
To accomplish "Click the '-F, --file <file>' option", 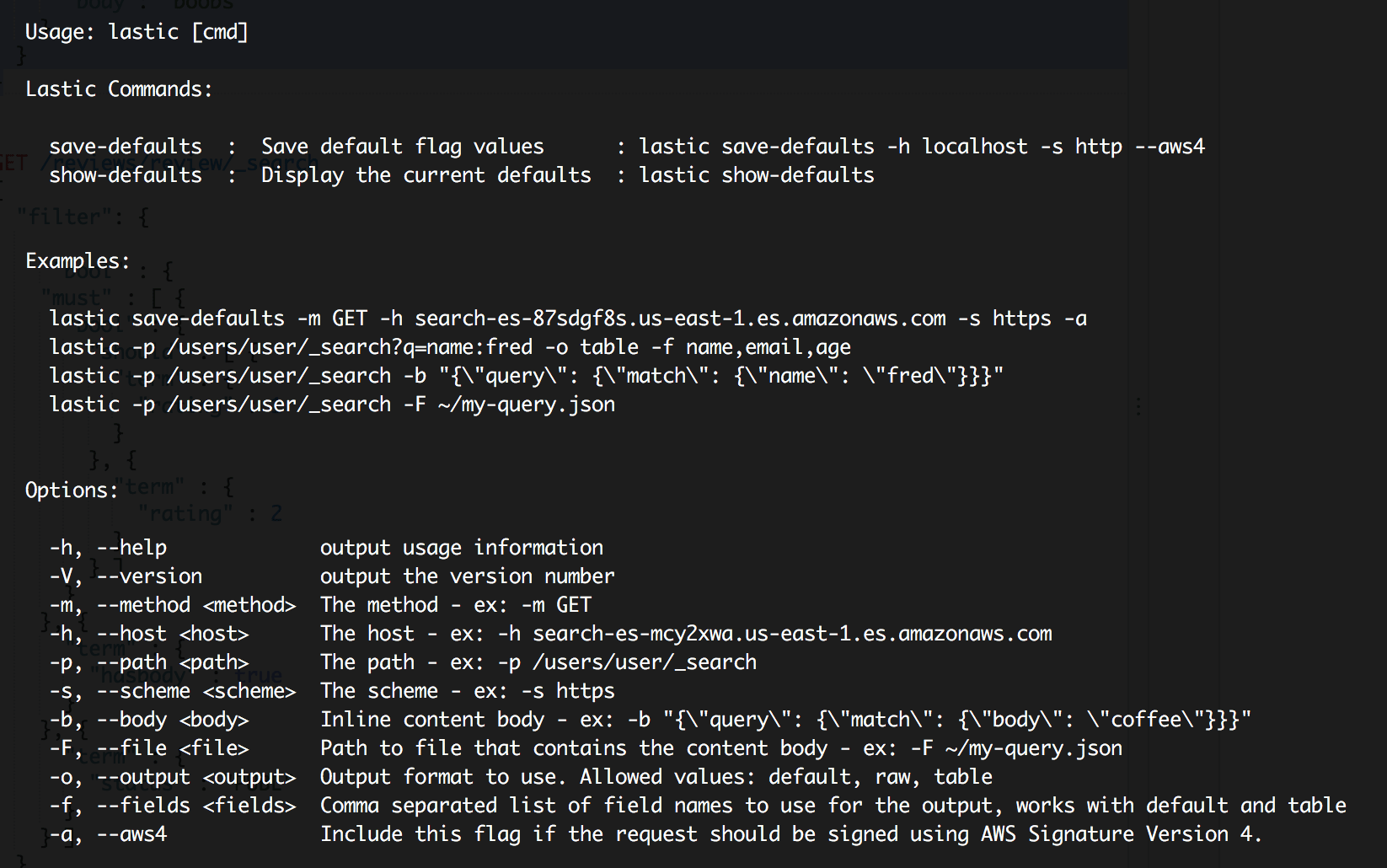I will click(149, 748).
